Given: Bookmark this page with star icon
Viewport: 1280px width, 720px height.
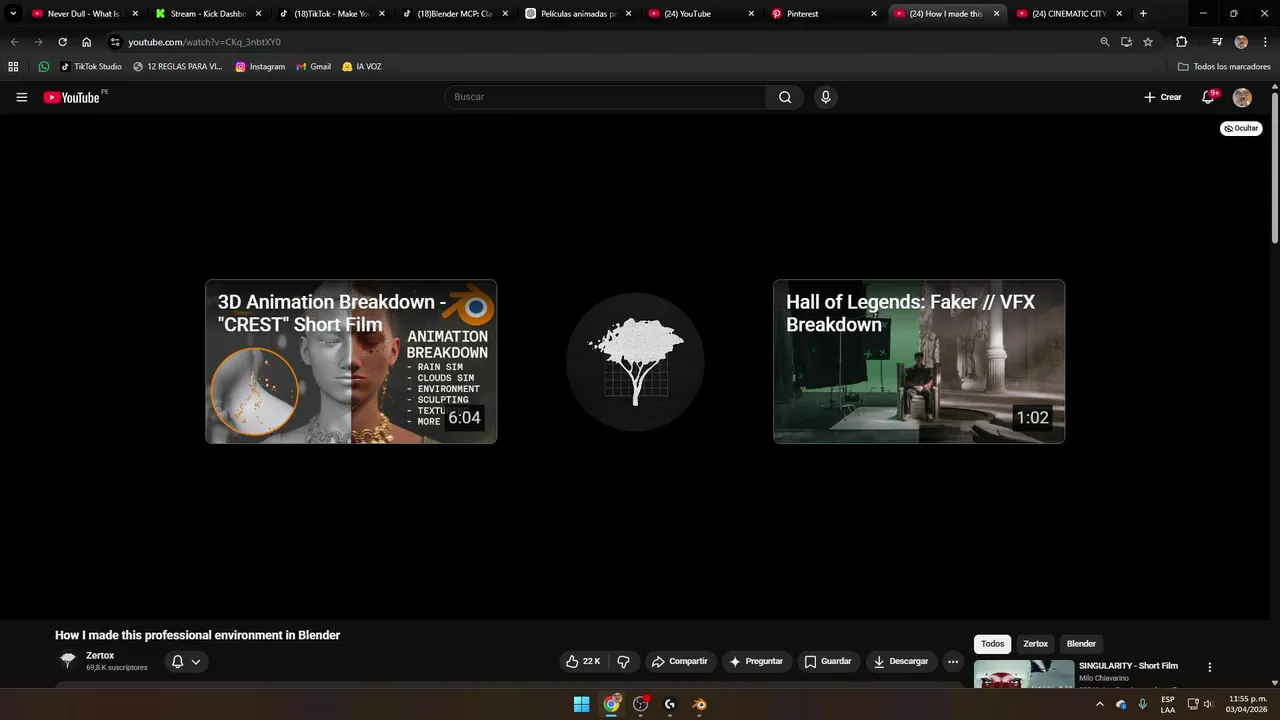Looking at the screenshot, I should tap(1148, 42).
